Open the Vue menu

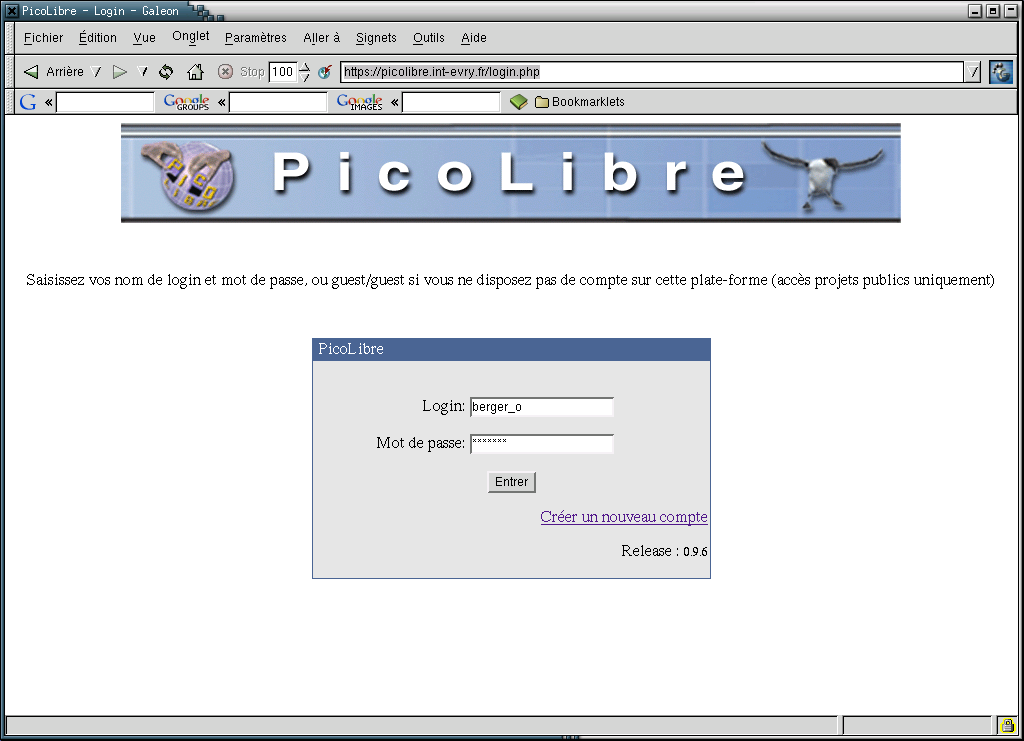point(144,38)
